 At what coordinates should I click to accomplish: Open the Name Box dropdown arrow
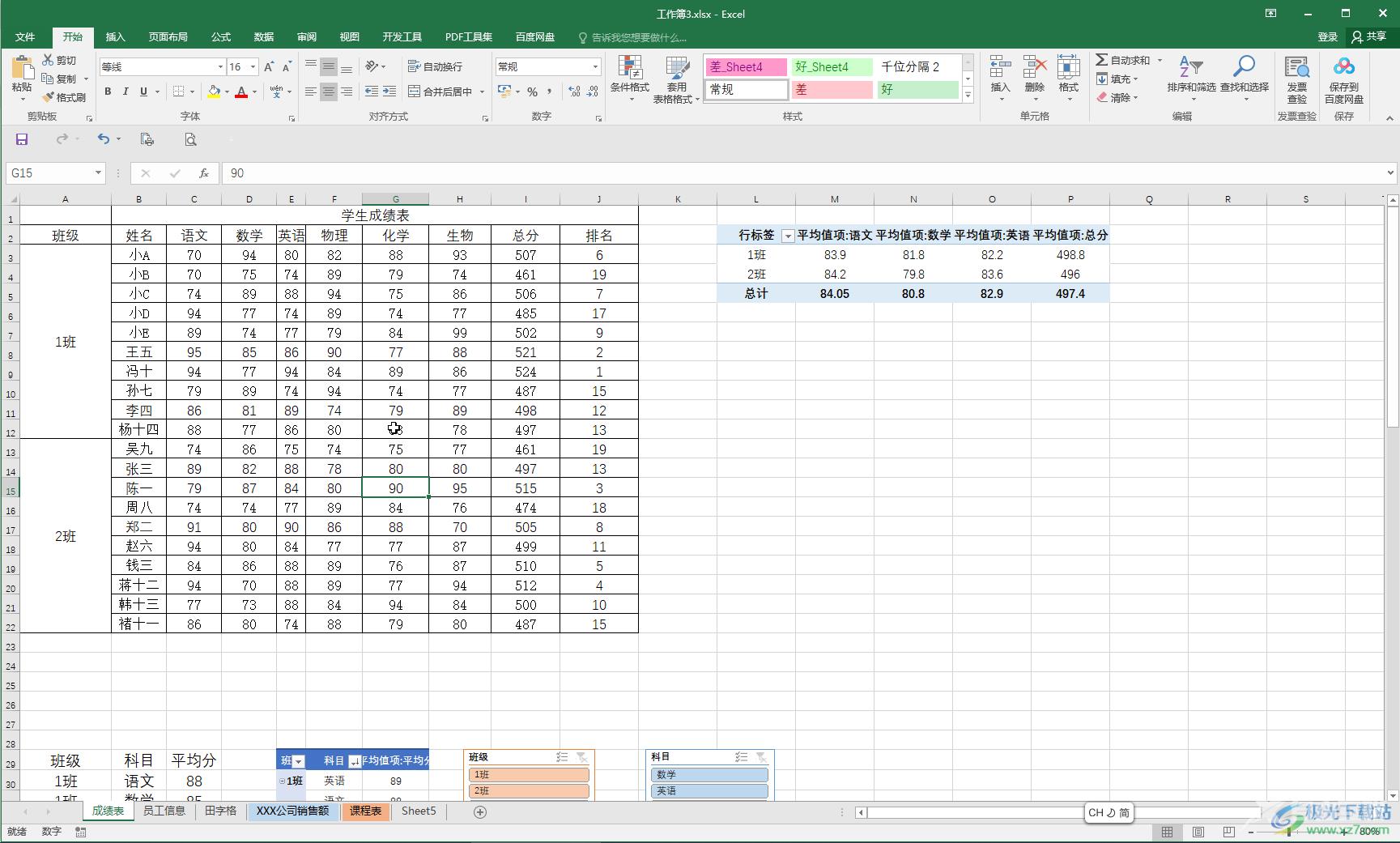point(98,173)
